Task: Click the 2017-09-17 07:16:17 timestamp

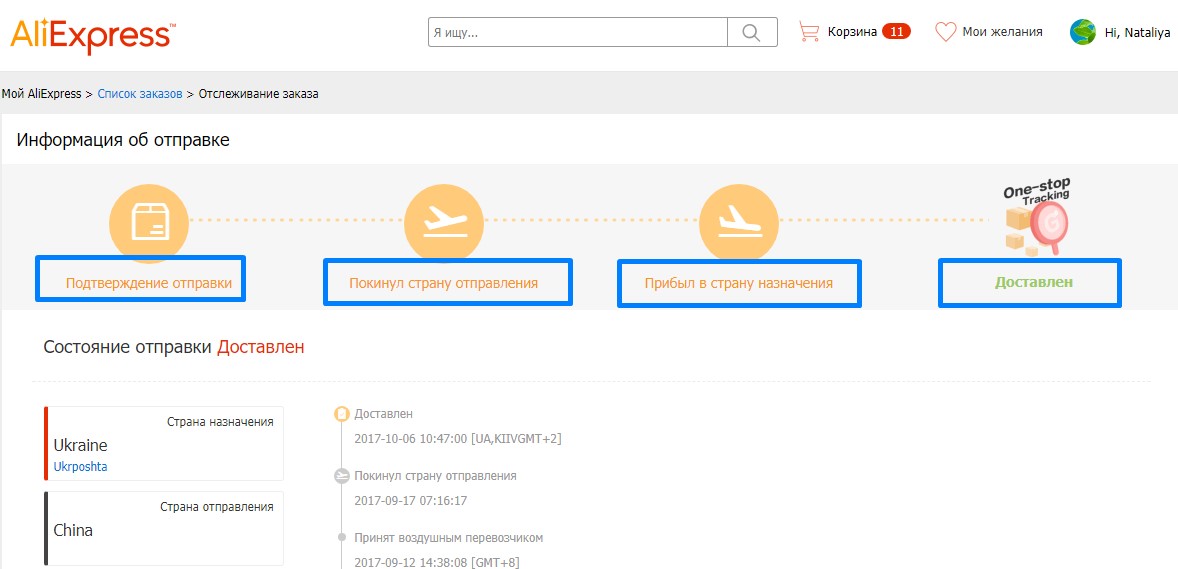Action: pyautogui.click(x=409, y=501)
